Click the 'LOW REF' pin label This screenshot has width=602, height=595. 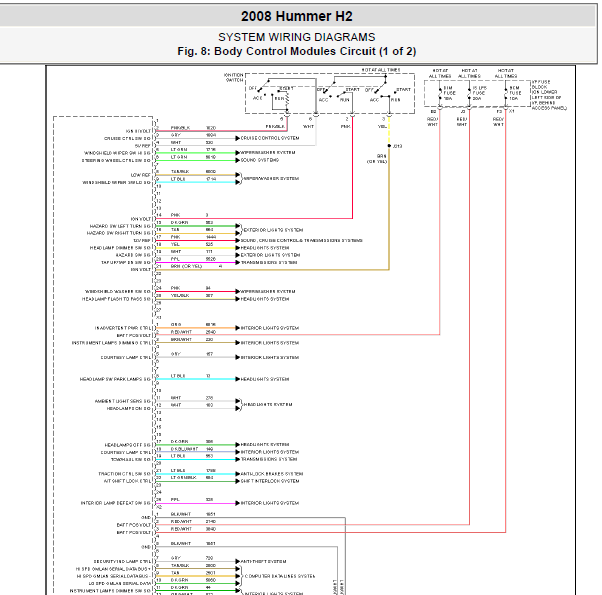(x=141, y=175)
